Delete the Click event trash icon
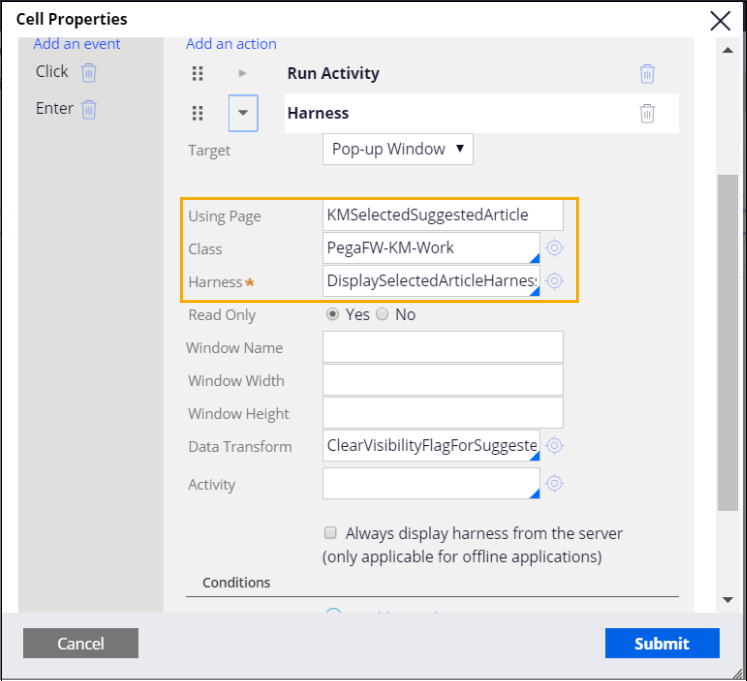This screenshot has width=747, height=681. [x=89, y=72]
